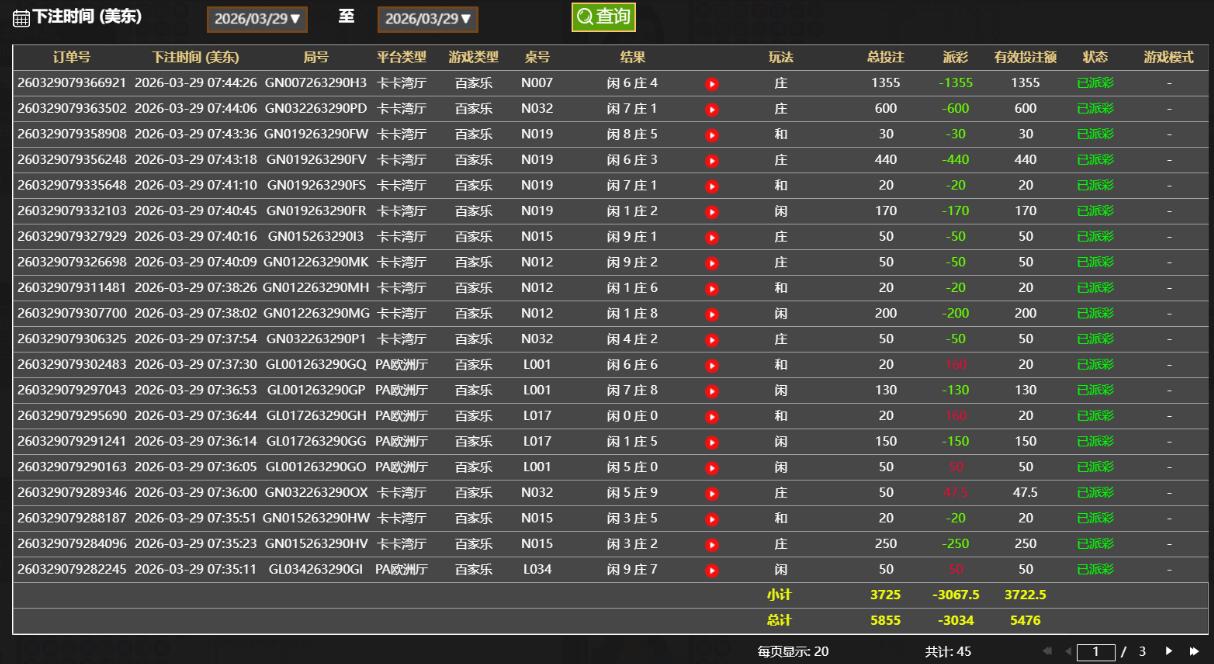This screenshot has width=1214, height=664.
Task: Go to the next page
Action: coord(1168,652)
